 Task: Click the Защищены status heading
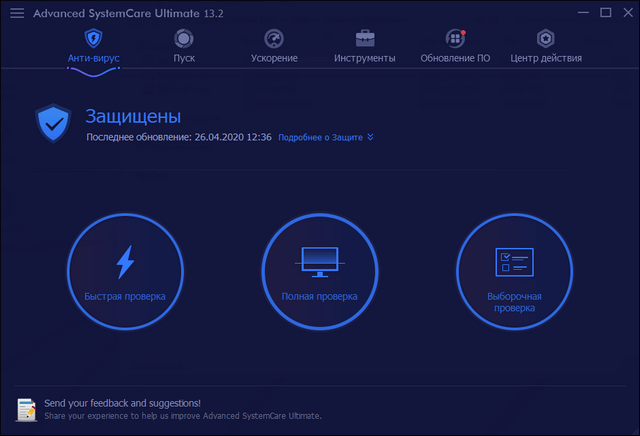(x=133, y=116)
